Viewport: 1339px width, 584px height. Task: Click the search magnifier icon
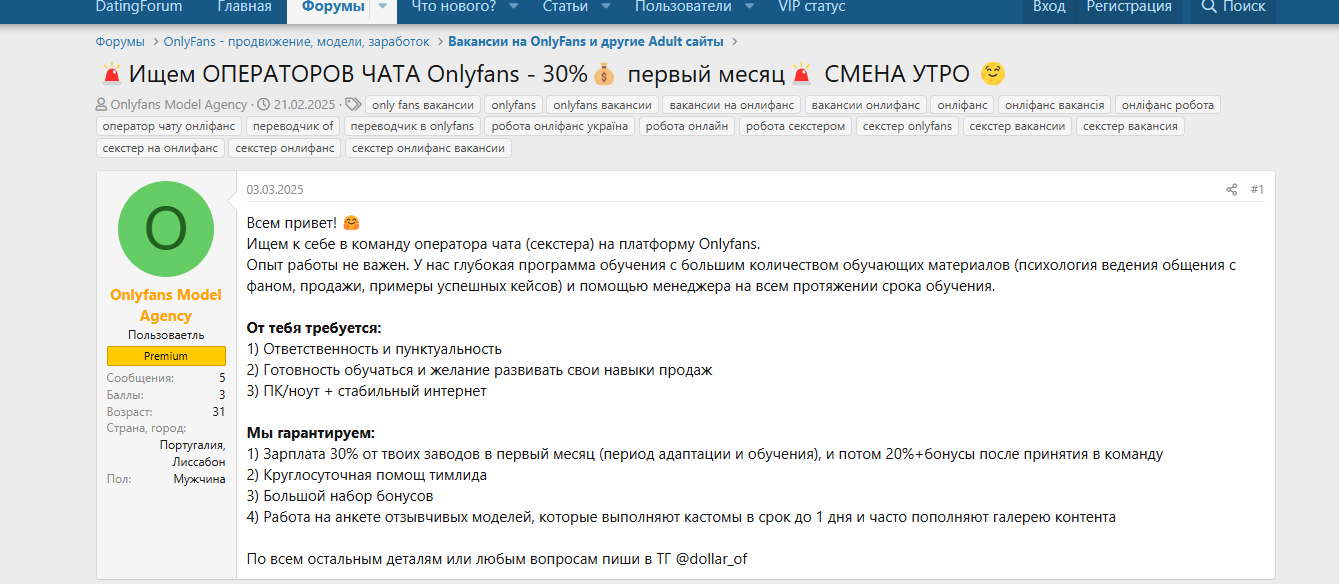(1208, 7)
